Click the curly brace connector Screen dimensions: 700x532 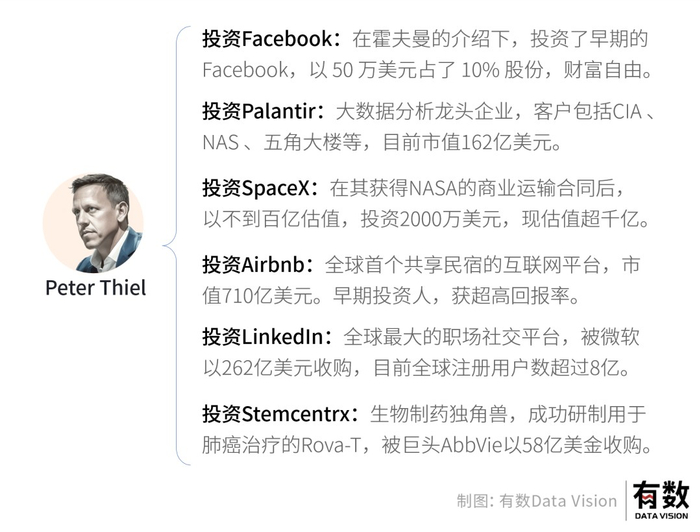[x=177, y=245]
